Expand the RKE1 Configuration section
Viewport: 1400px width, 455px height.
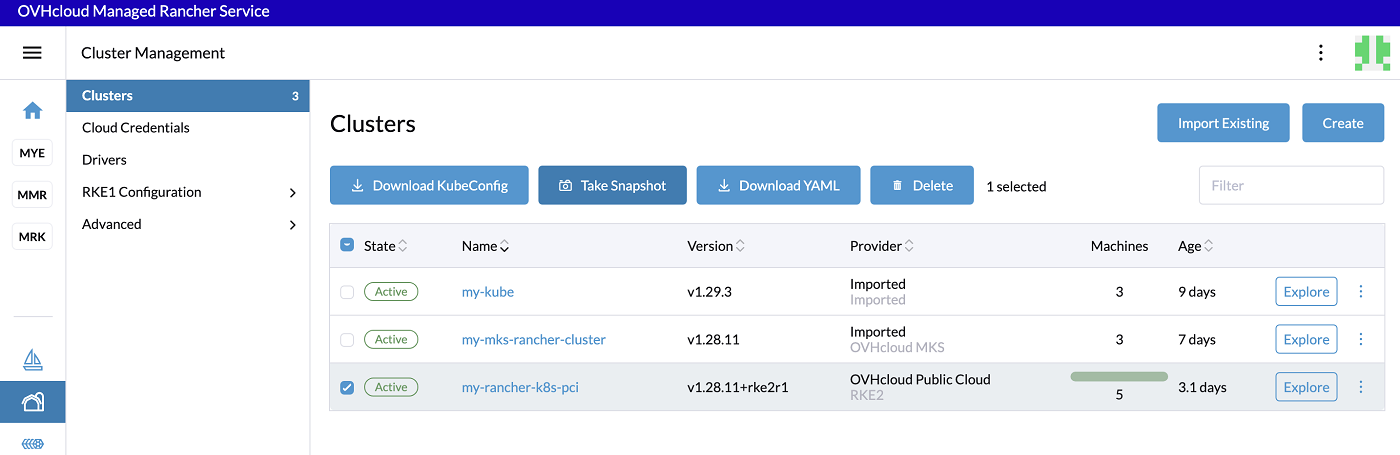pyautogui.click(x=292, y=192)
